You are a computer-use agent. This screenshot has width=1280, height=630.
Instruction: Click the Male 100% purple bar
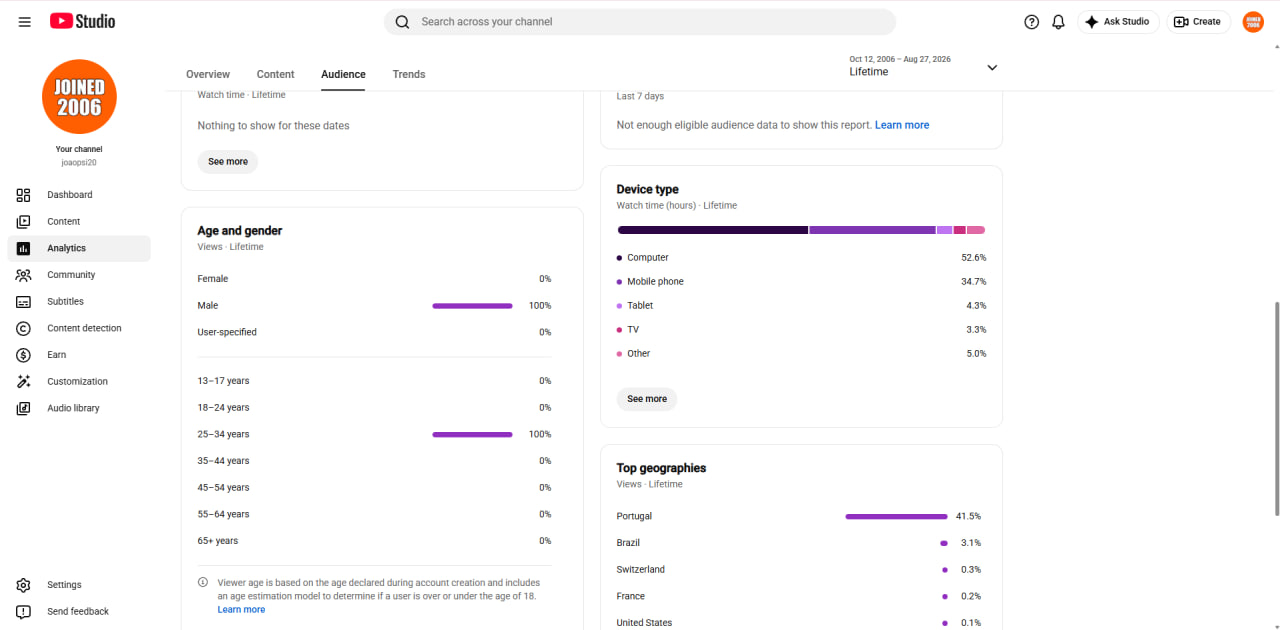[472, 306]
